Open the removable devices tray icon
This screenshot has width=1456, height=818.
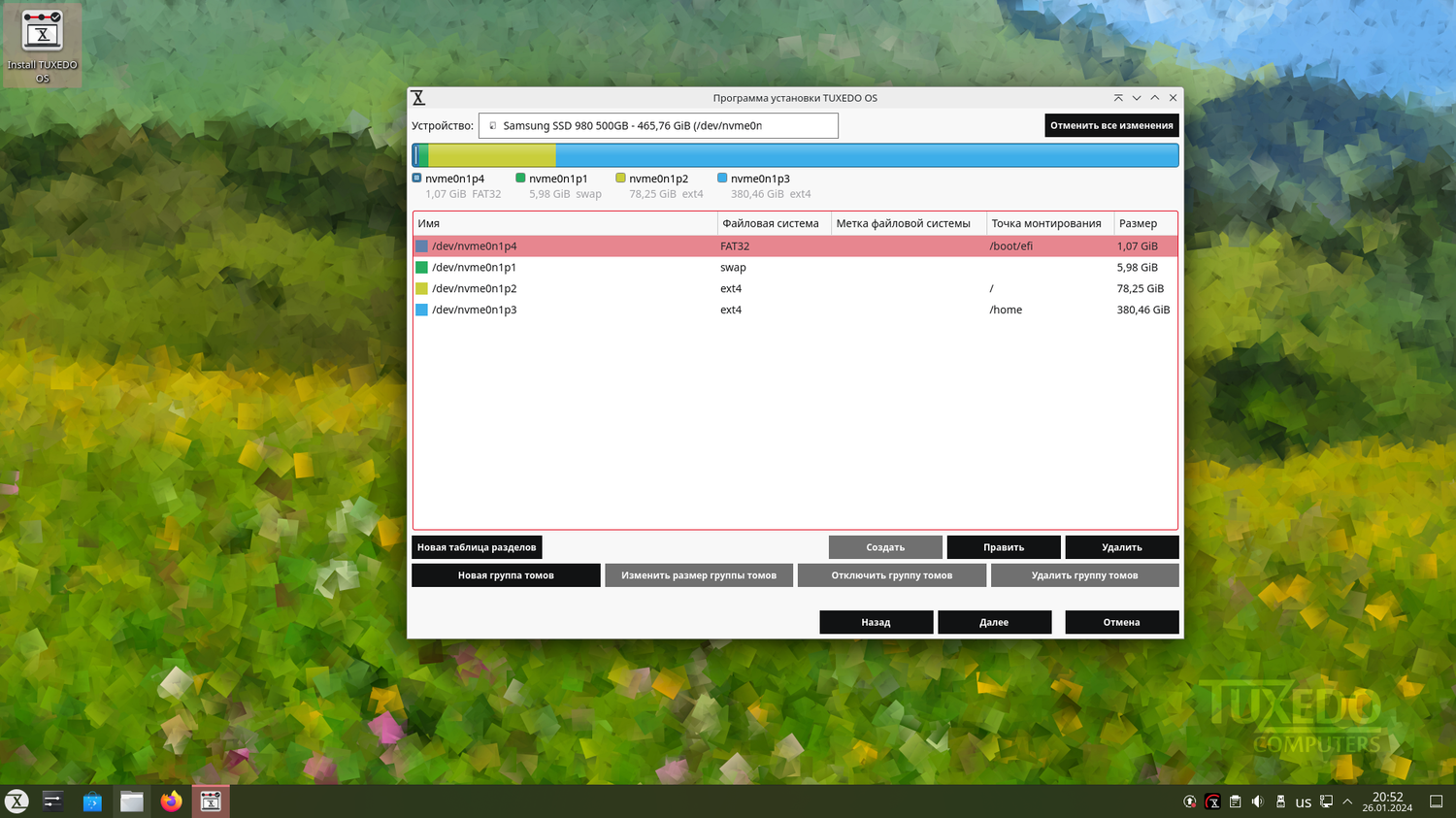(x=1280, y=802)
